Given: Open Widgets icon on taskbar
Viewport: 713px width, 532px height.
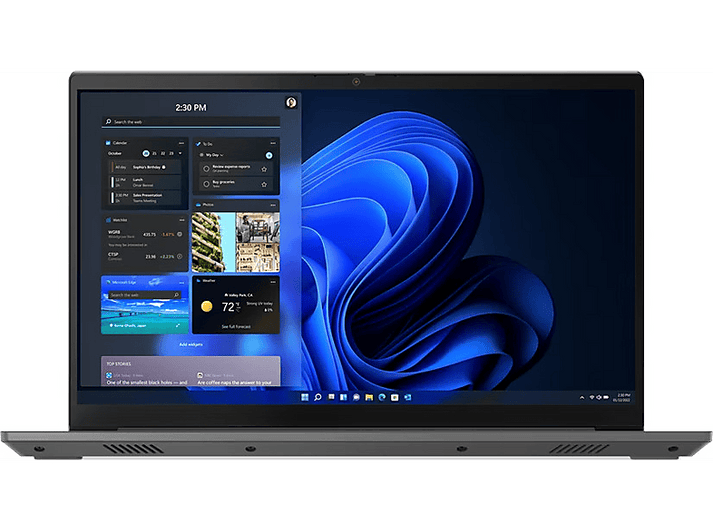Looking at the screenshot, I should pyautogui.click(x=343, y=397).
